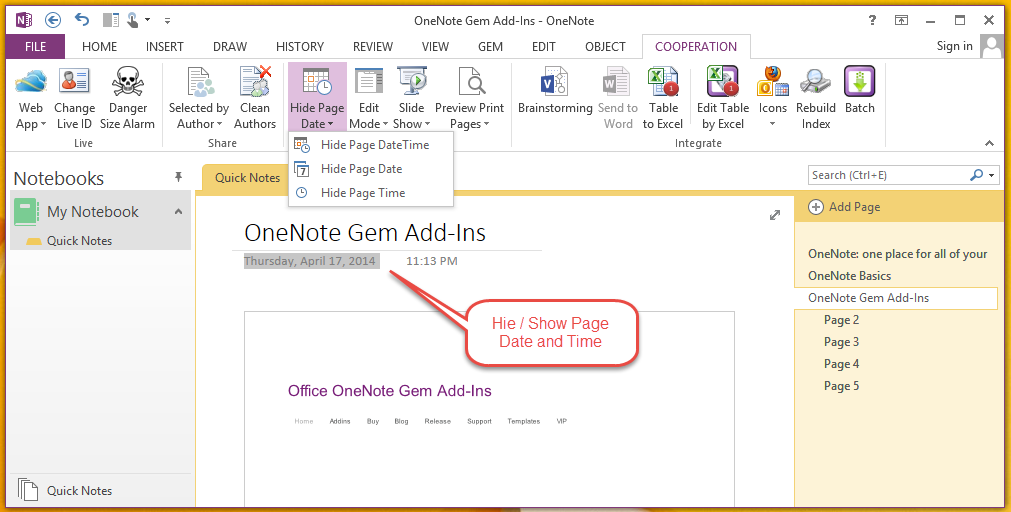This screenshot has height=512, width=1011.
Task: Open the Web App ribbon button
Action: click(x=30, y=98)
